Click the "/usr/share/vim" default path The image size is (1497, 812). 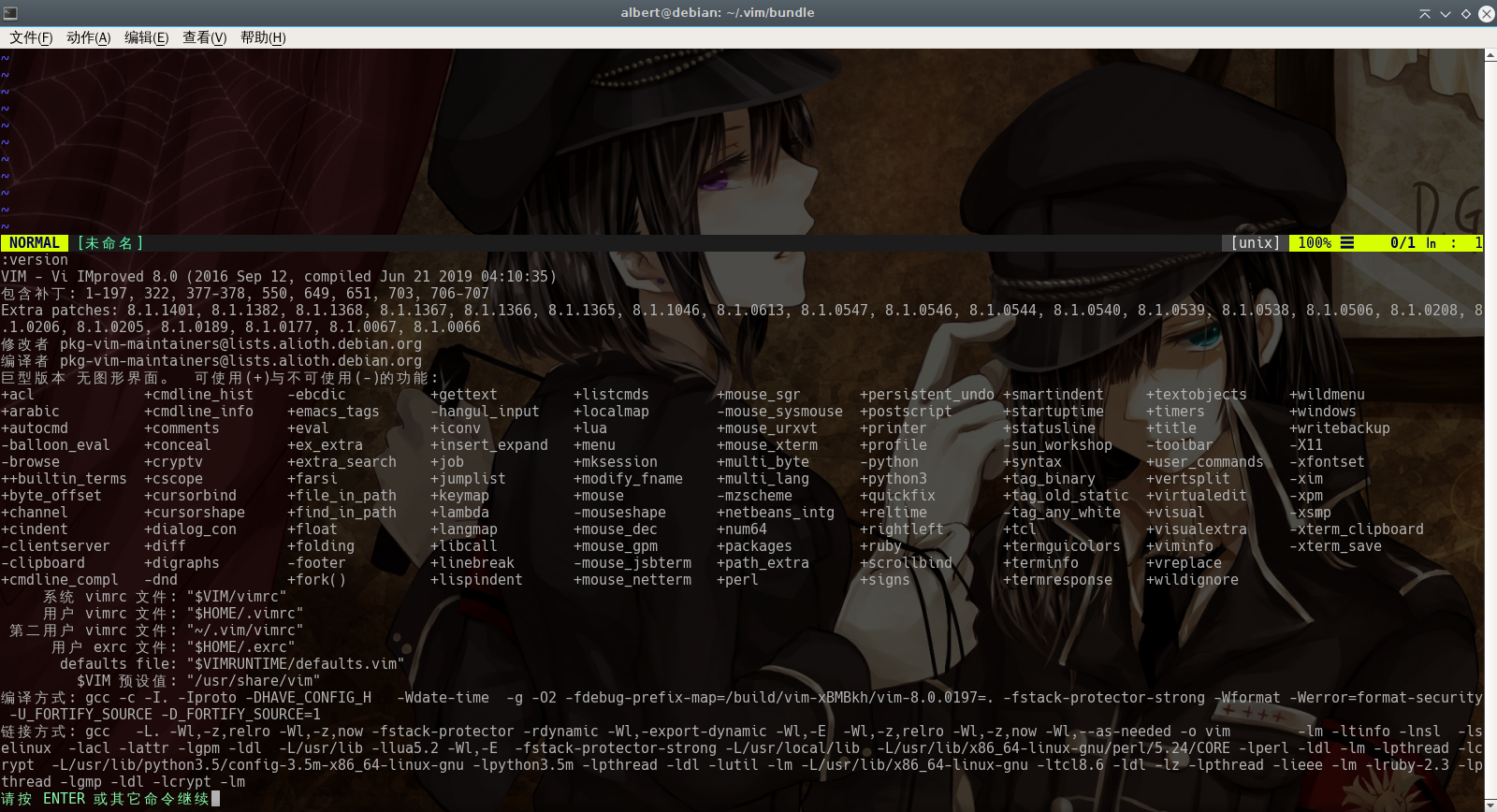[x=254, y=681]
